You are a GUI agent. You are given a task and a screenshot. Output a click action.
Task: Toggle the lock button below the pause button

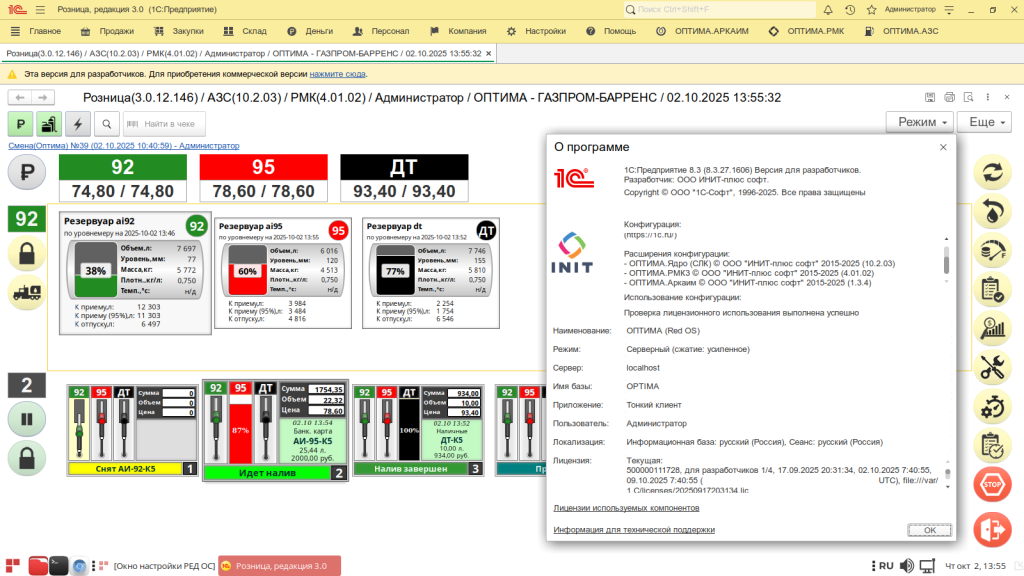click(27, 457)
